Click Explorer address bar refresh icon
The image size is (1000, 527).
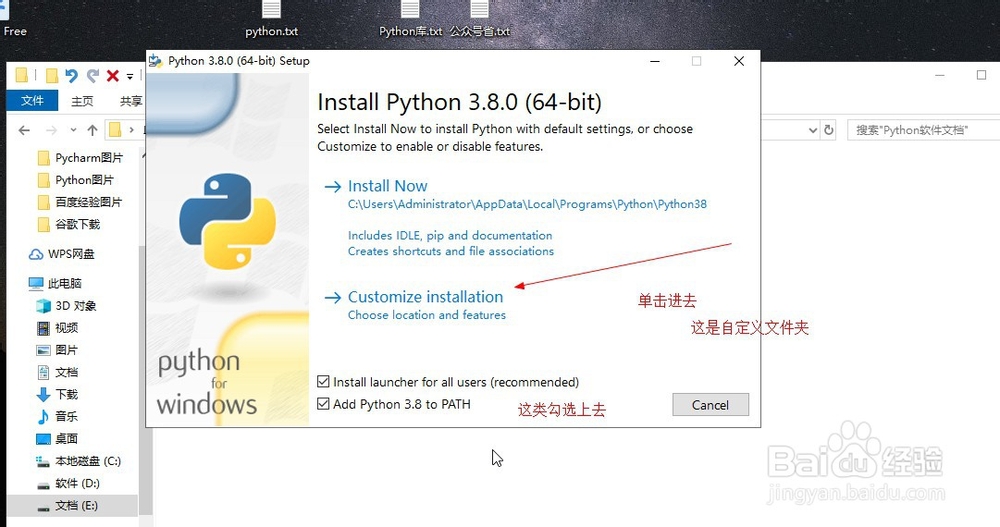[x=828, y=130]
